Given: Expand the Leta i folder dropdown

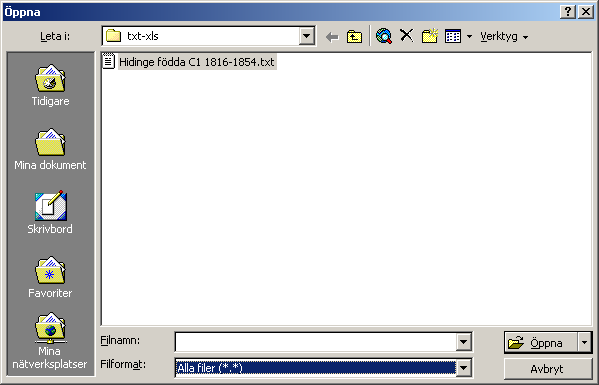Looking at the screenshot, I should [306, 36].
